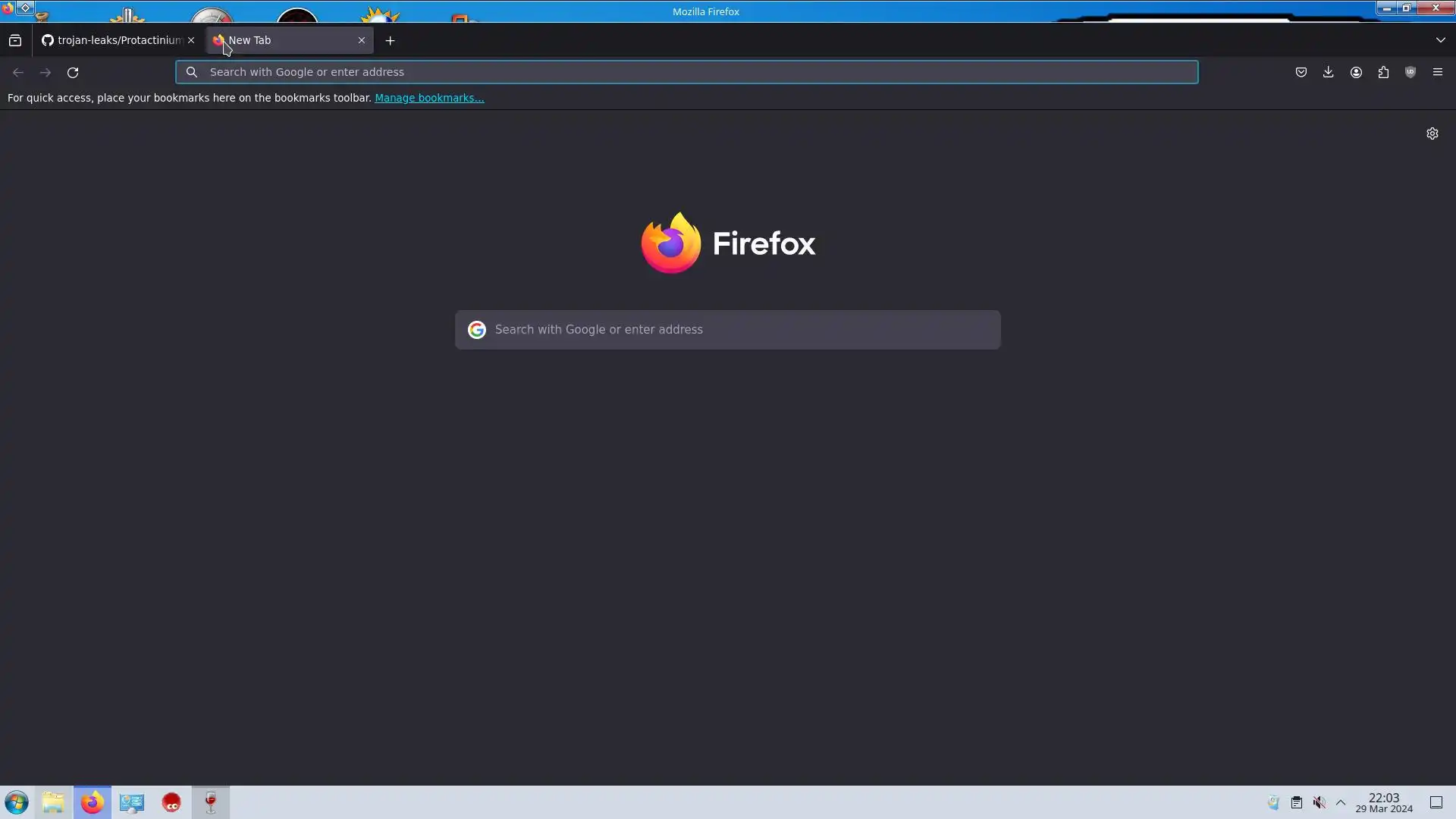The height and width of the screenshot is (819, 1456).
Task: Open the new tab personalize gear
Action: (x=1432, y=133)
